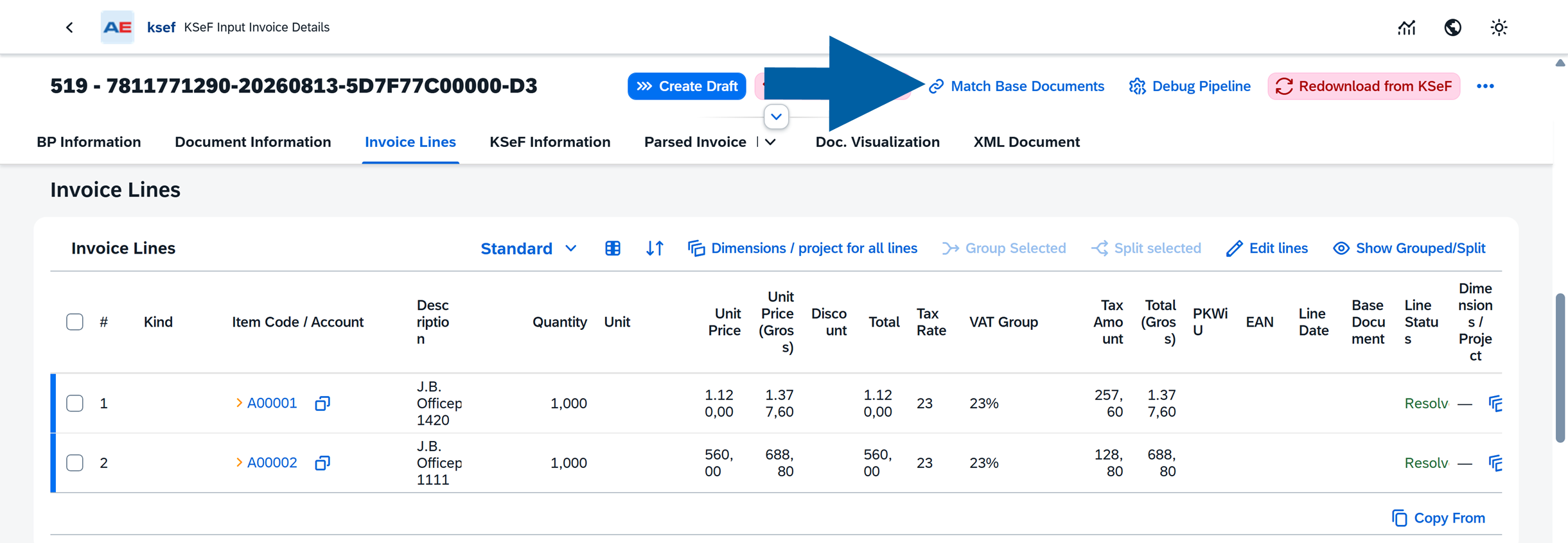Viewport: 1568px width, 543px height.
Task: Click the page vertical scrollbar thumb
Action: click(1560, 368)
